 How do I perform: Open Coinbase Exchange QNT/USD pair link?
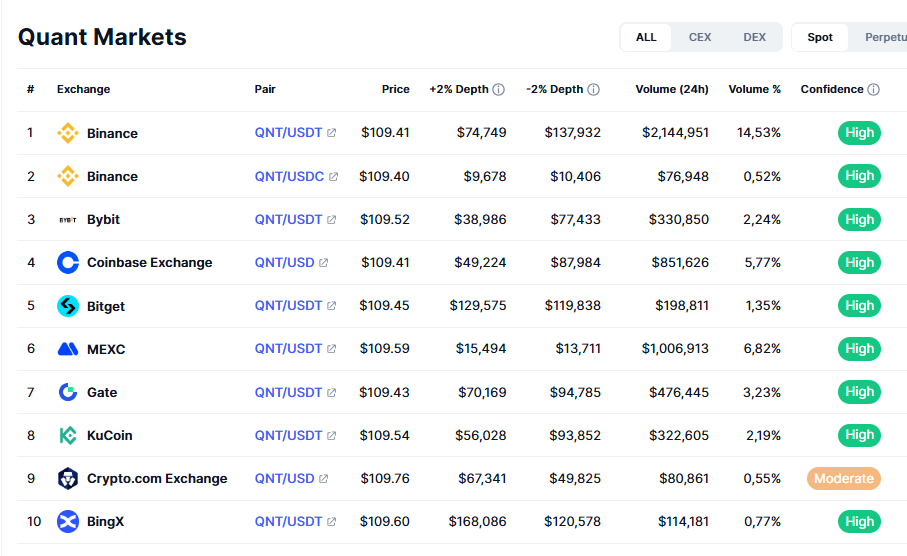[x=285, y=263]
